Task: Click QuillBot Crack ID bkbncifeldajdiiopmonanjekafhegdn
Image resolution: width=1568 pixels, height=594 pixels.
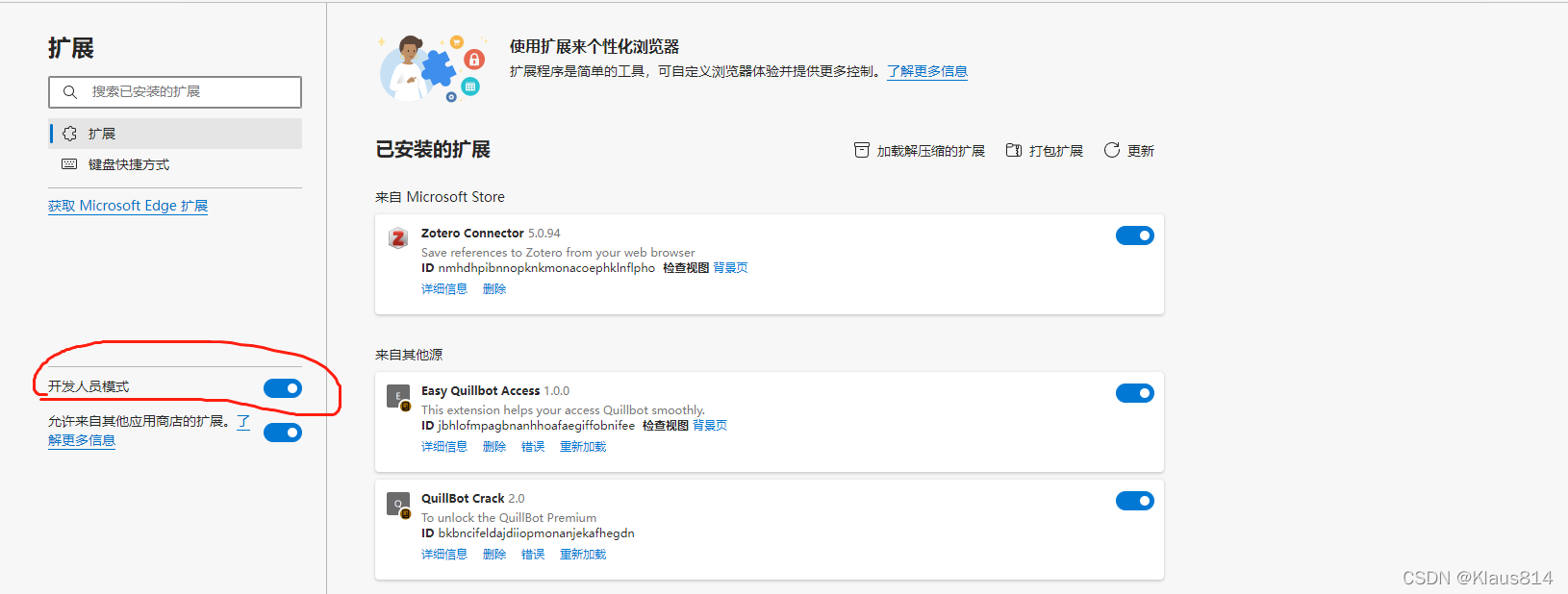Action: pyautogui.click(x=528, y=533)
